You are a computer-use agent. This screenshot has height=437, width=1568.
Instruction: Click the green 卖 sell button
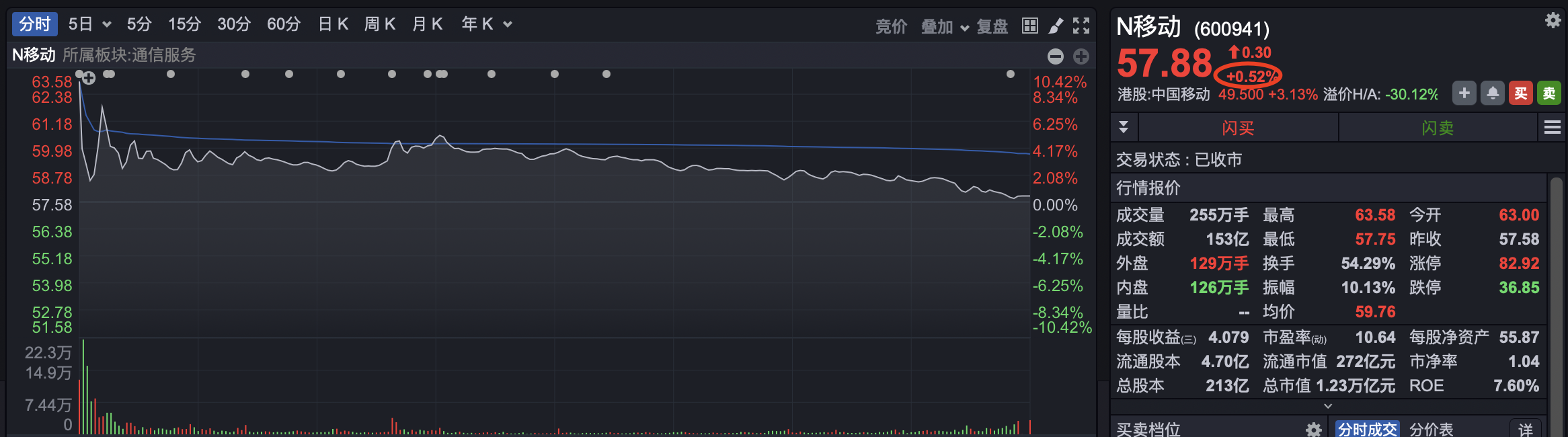[1549, 93]
